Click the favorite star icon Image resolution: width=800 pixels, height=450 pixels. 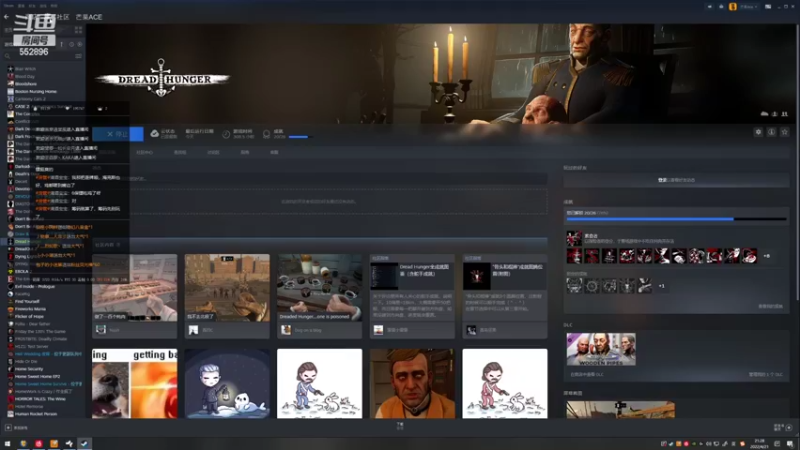coord(785,132)
